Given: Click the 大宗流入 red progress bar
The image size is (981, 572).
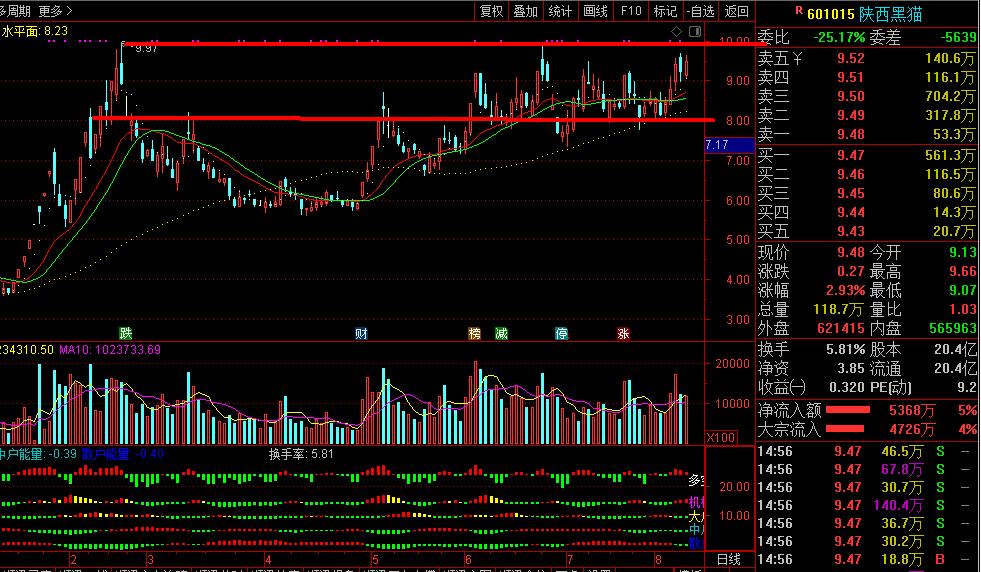Looking at the screenshot, I should [845, 429].
